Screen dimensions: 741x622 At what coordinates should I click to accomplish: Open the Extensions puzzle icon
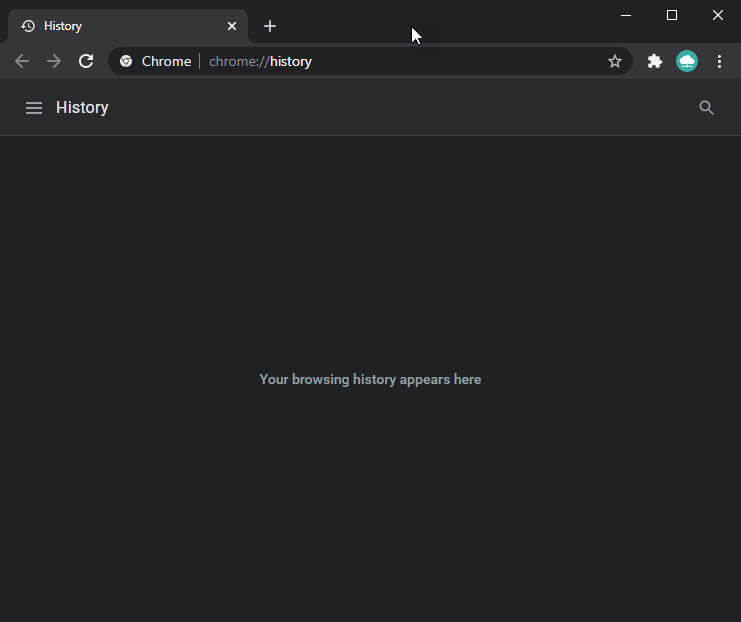pyautogui.click(x=655, y=61)
